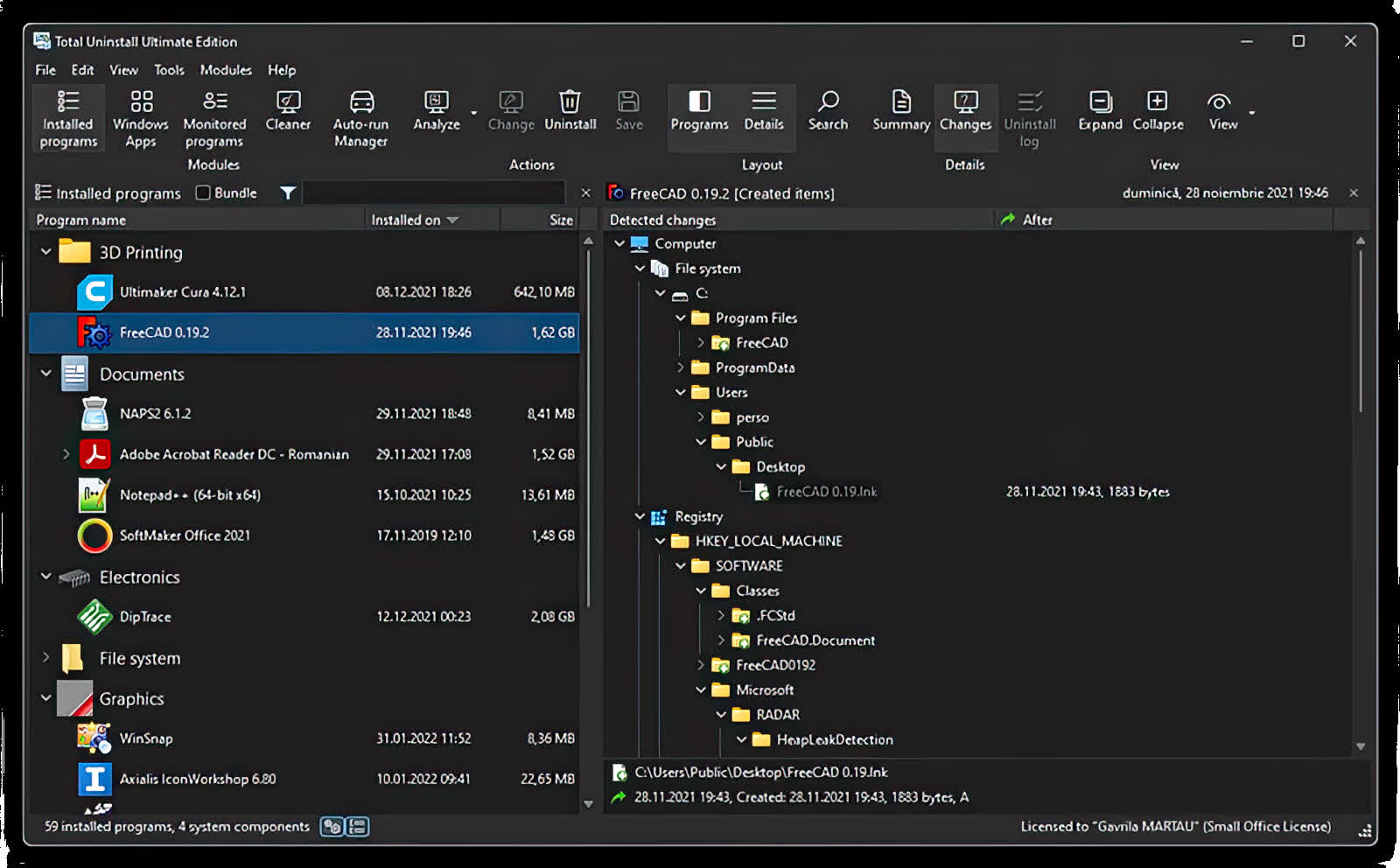This screenshot has height=868, width=1400.
Task: Collapse the Graphics group
Action: pyautogui.click(x=46, y=698)
